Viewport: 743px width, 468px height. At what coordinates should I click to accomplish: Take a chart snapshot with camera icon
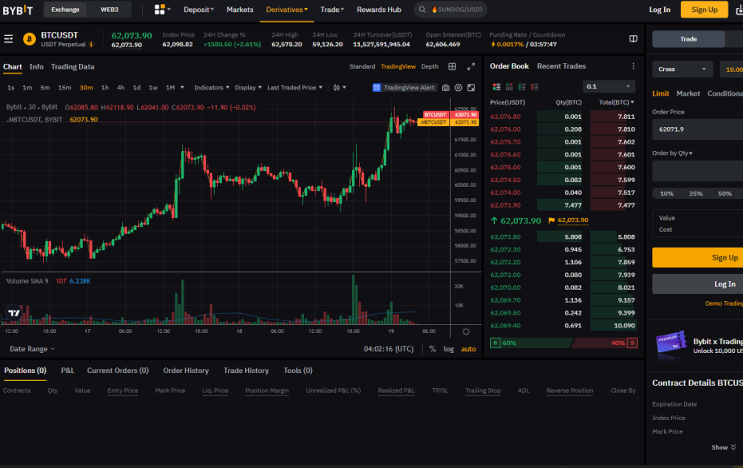445,88
